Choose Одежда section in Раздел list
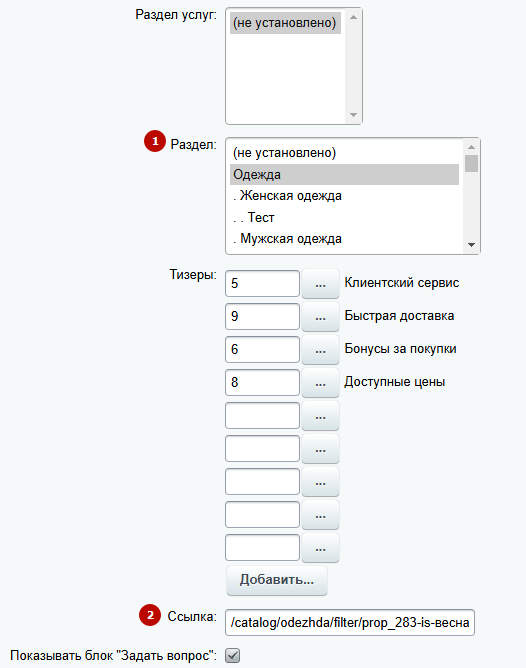Screen dimensions: 526x668 click(x=344, y=175)
